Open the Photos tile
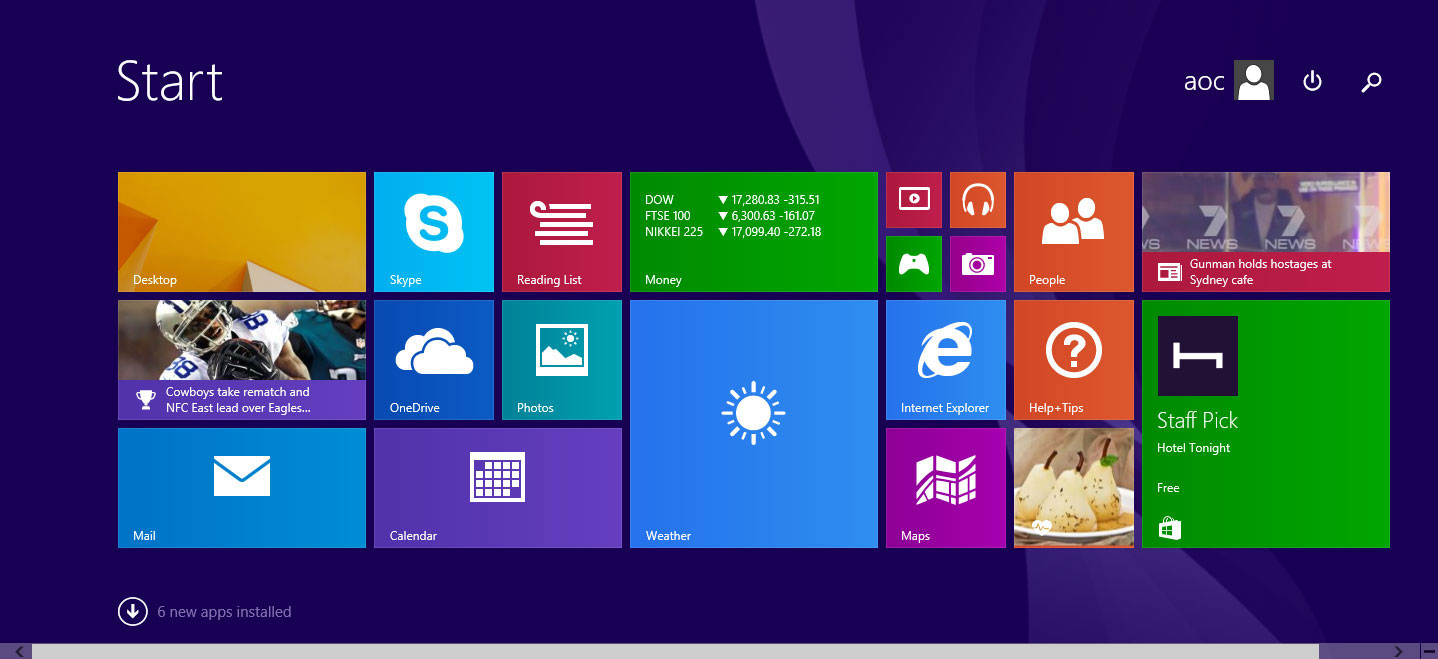Viewport: 1438px width, 659px height. coord(562,360)
